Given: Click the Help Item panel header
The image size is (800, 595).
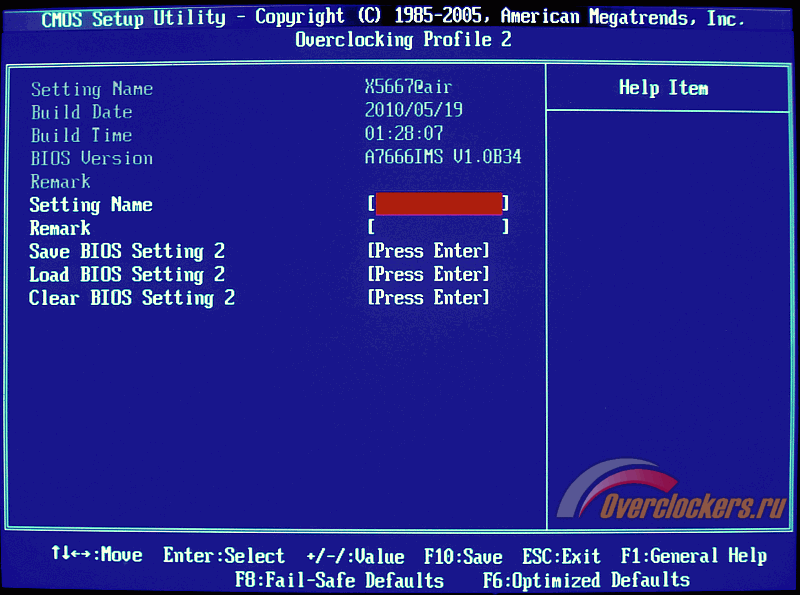Looking at the screenshot, I should point(663,88).
